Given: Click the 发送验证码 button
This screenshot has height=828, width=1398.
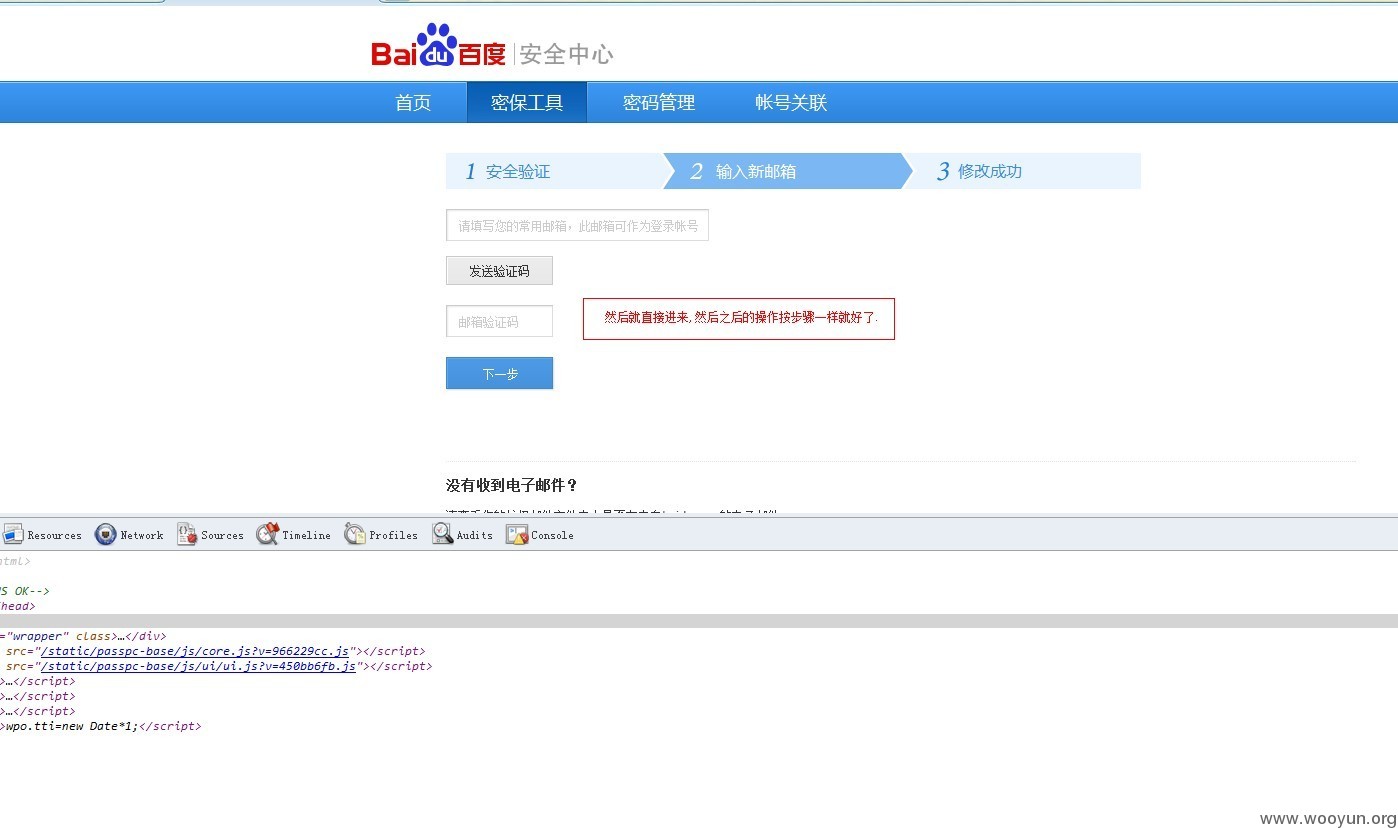Looking at the screenshot, I should pyautogui.click(x=499, y=271).
